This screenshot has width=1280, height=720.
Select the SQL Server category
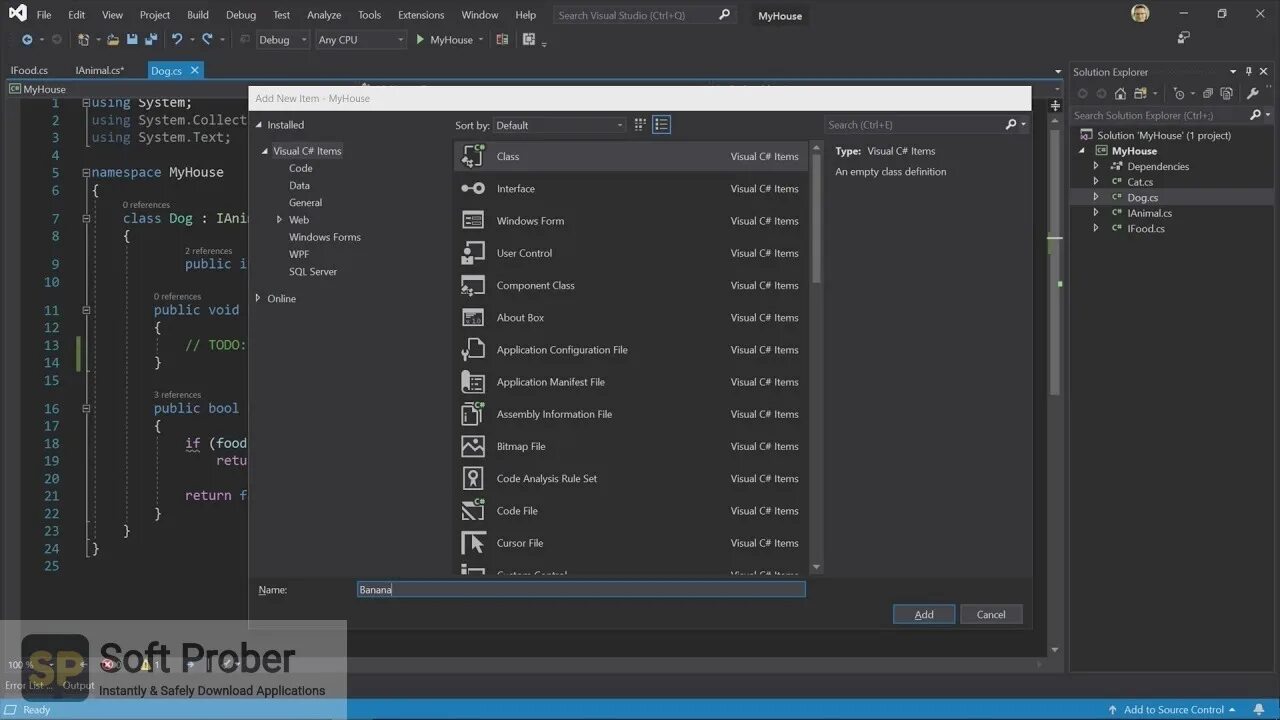(313, 271)
